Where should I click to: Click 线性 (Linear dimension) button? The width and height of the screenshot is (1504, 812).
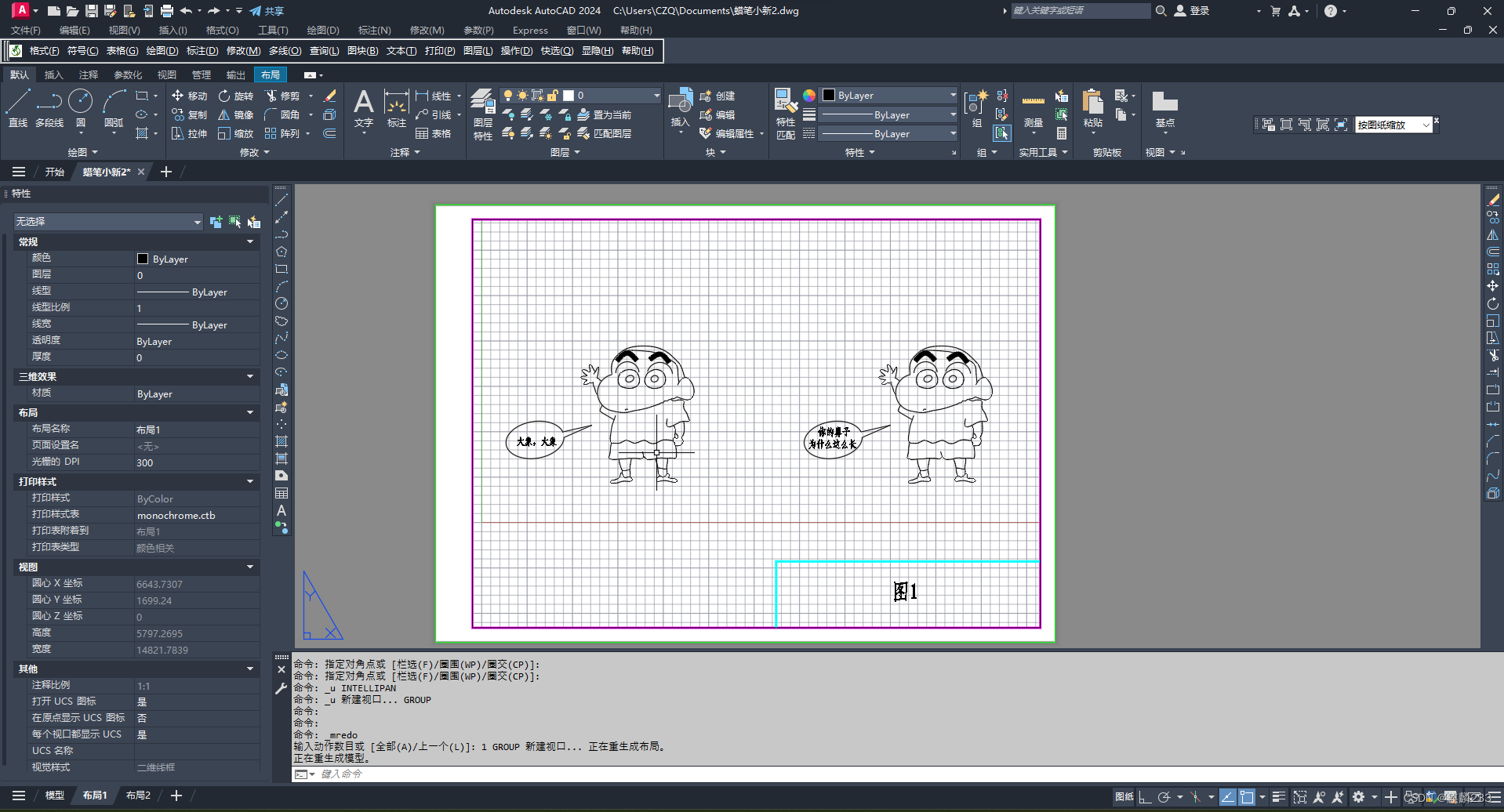434,96
